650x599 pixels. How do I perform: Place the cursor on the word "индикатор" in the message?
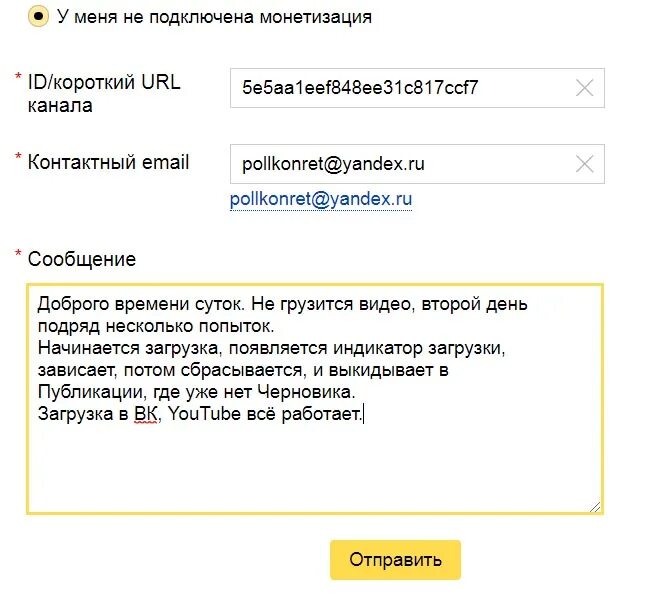[378, 348]
